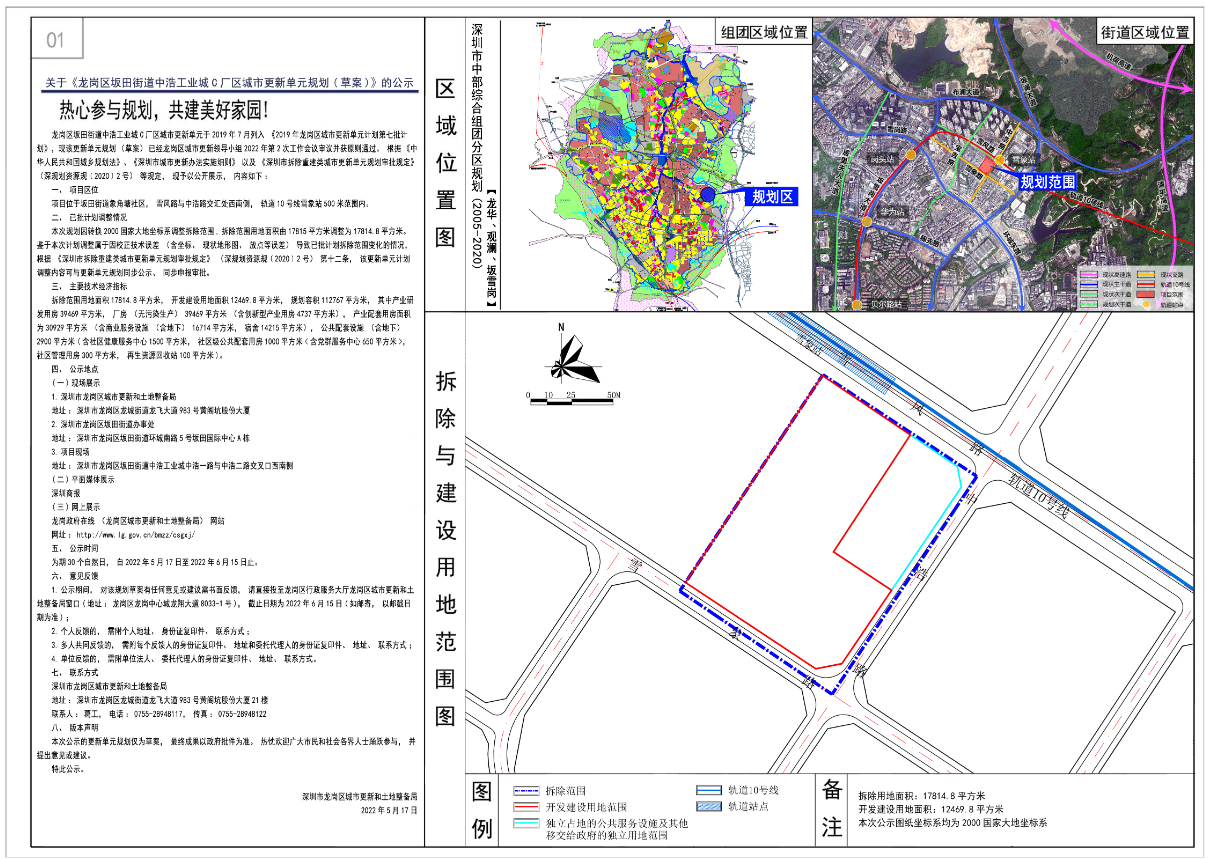Screen dimensions: 1228x859
Task: Click the map scale bar
Action: pos(571,399)
